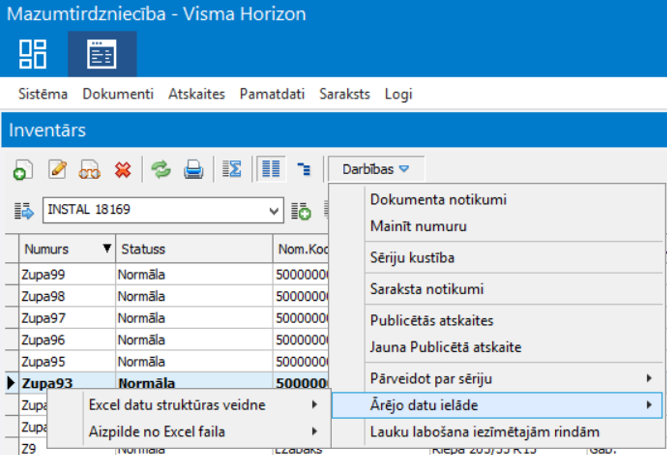Expand Excel datu struktūras veidne submenu arrow
670x455 pixels.
pyautogui.click(x=314, y=404)
